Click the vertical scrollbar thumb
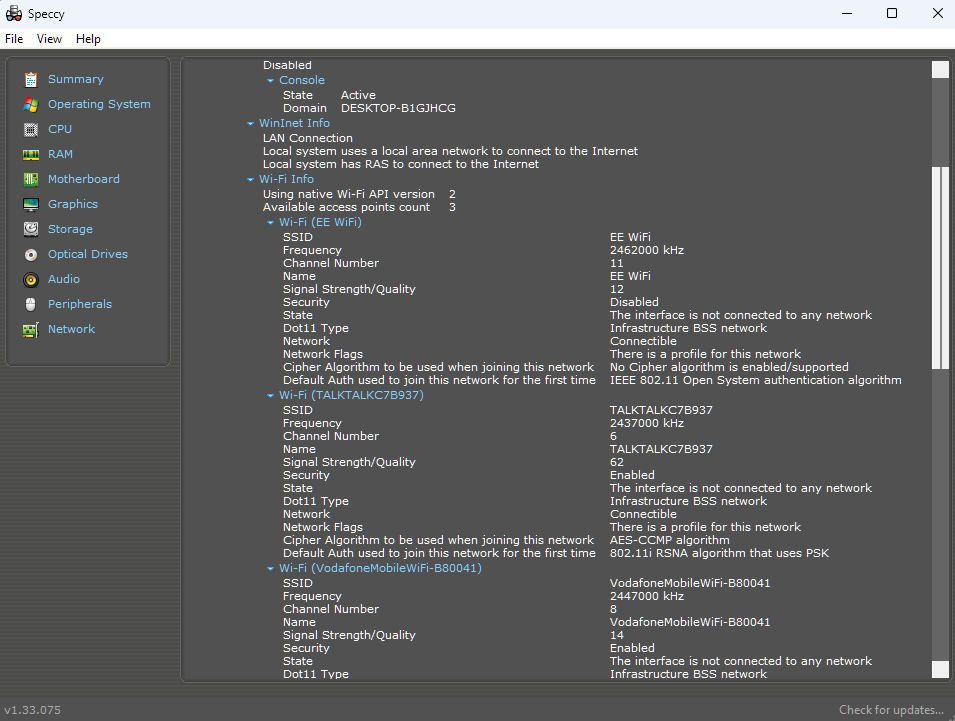 [x=940, y=268]
